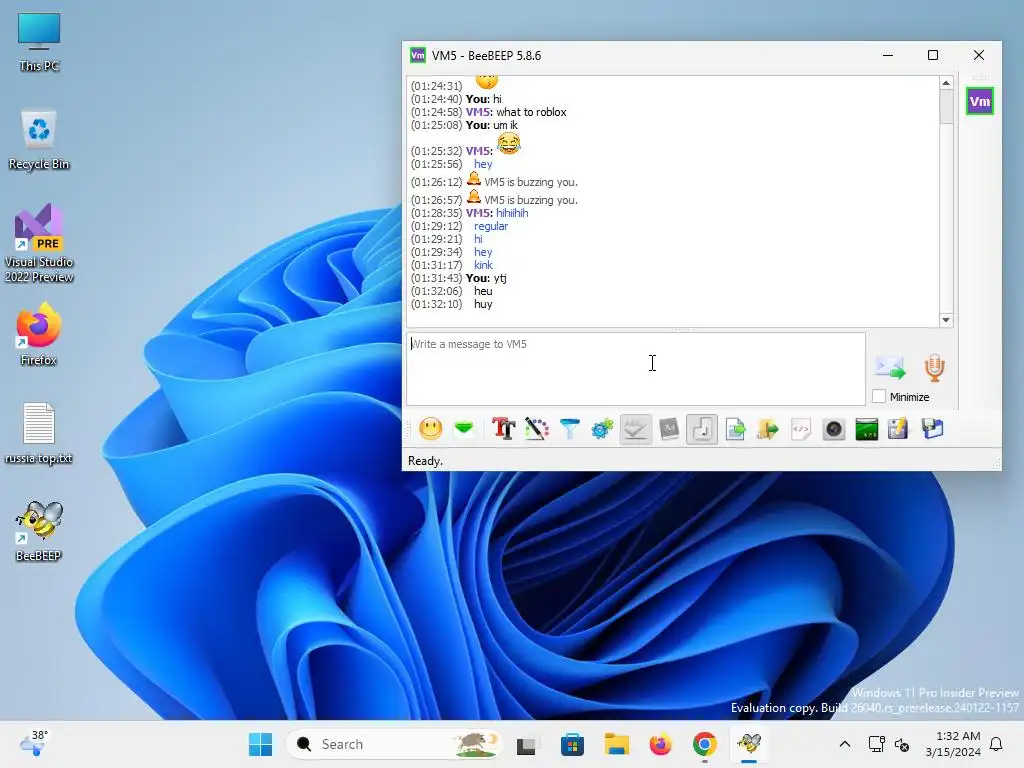The image size is (1024, 768).
Task: Expand the hidden system tray icons chevron
Action: (844, 744)
